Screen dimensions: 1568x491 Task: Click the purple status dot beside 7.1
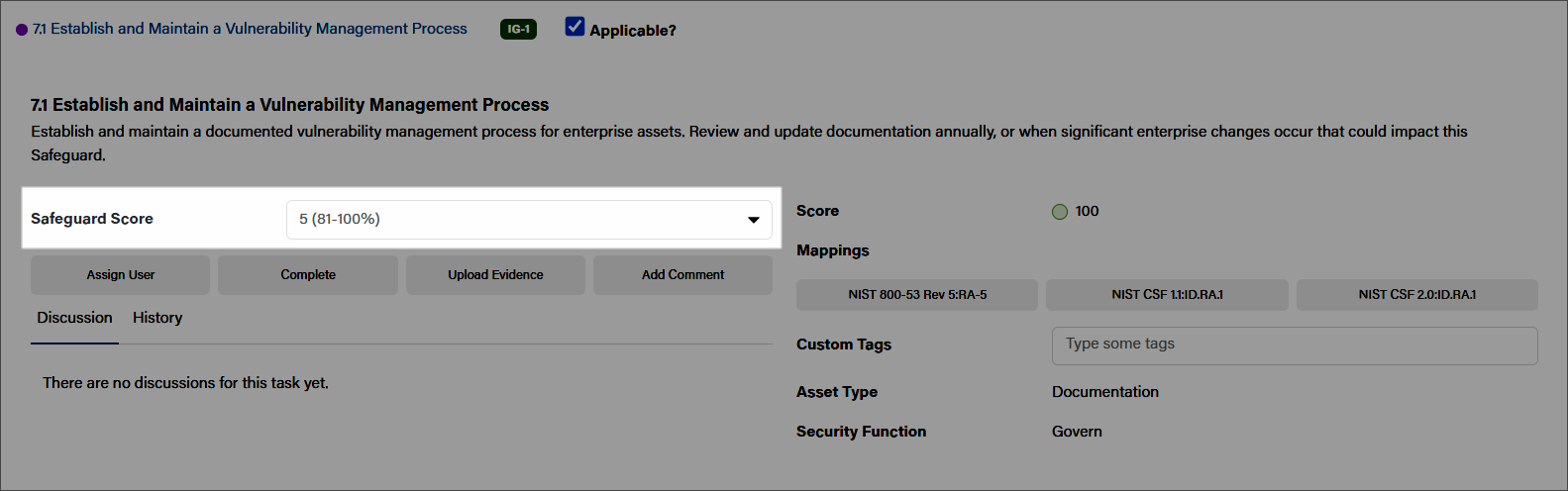click(x=22, y=30)
